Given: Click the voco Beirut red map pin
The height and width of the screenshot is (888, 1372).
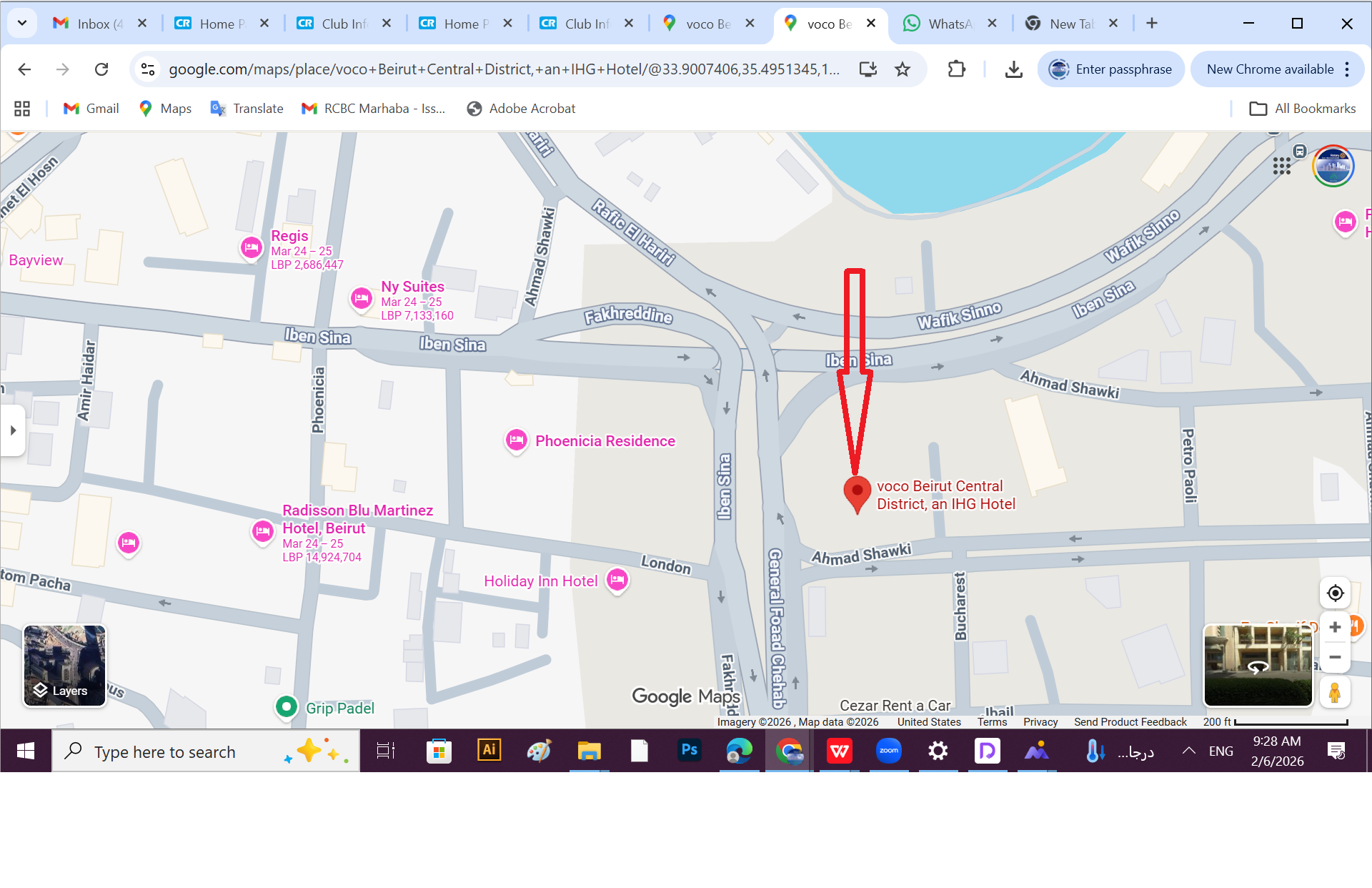Looking at the screenshot, I should click(857, 493).
